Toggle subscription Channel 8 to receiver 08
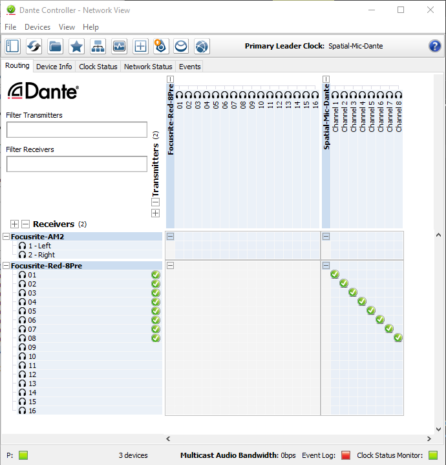 point(398,338)
